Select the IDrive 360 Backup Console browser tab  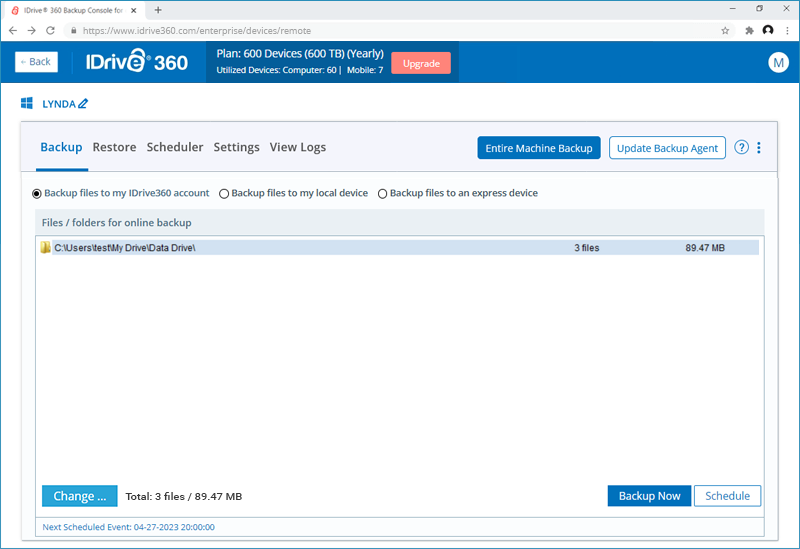point(73,10)
